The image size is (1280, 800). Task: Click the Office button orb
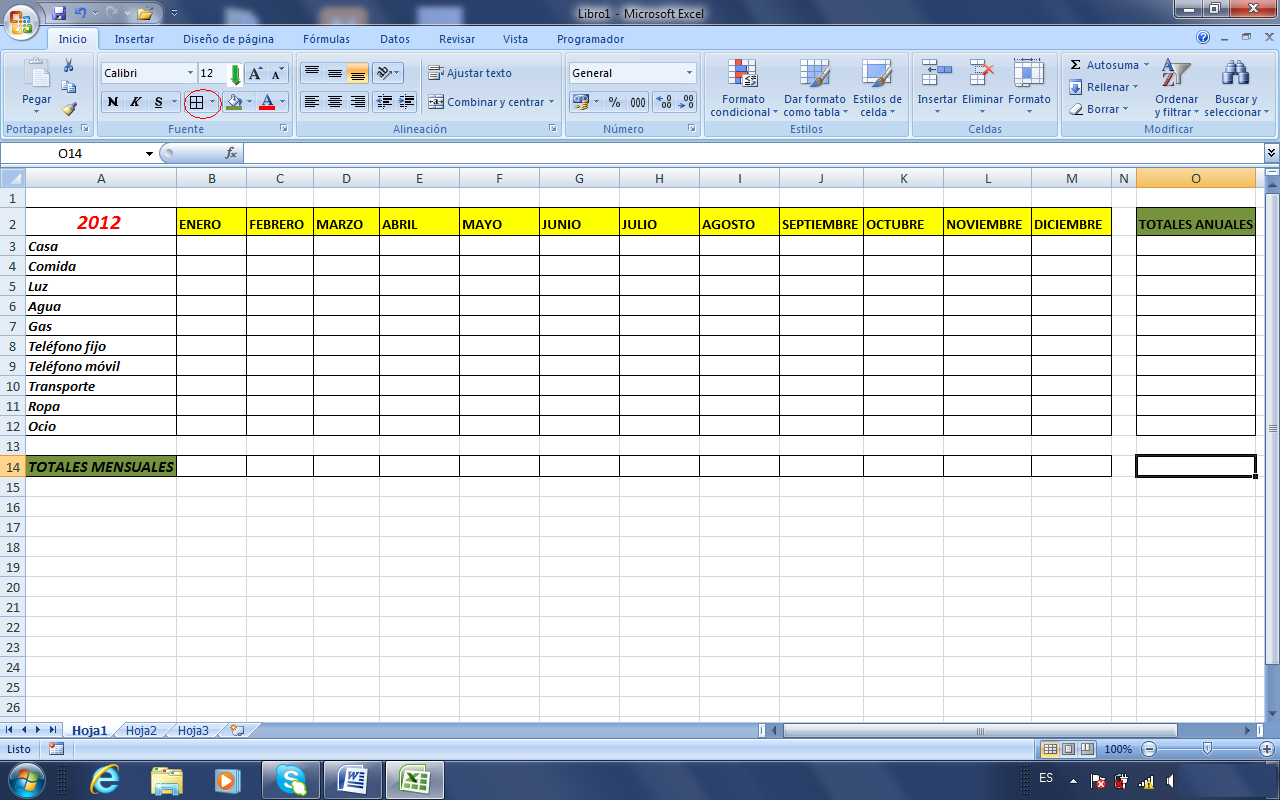pos(20,20)
